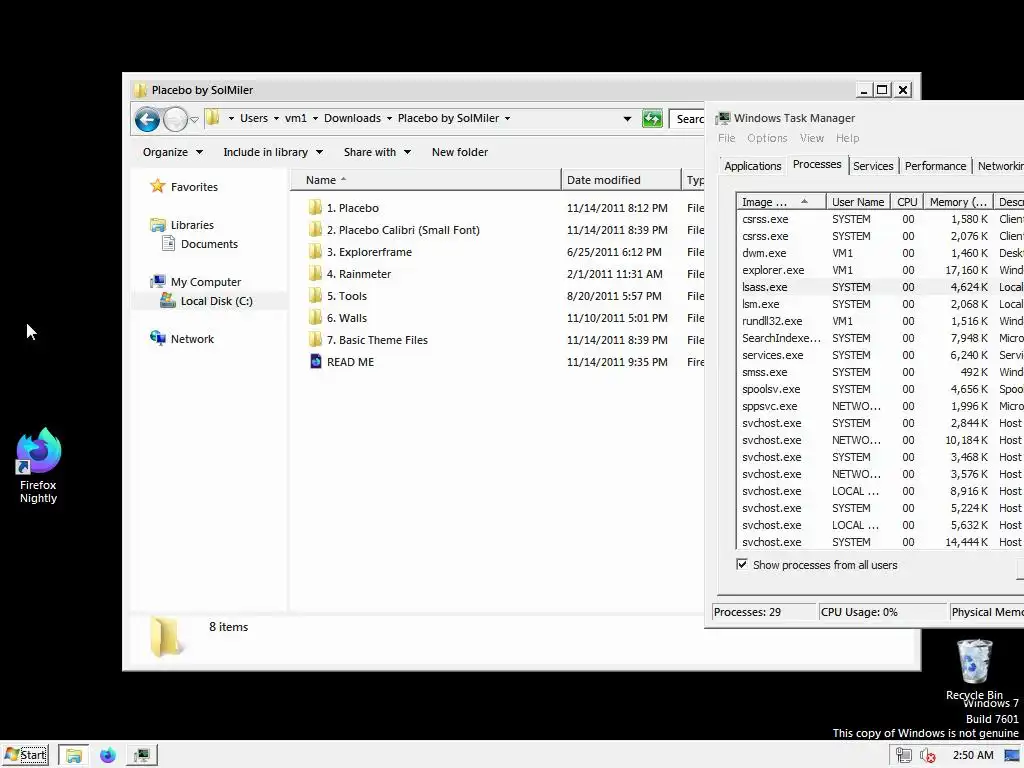This screenshot has height=768, width=1024.
Task: Open Task Manager File menu
Action: point(726,138)
